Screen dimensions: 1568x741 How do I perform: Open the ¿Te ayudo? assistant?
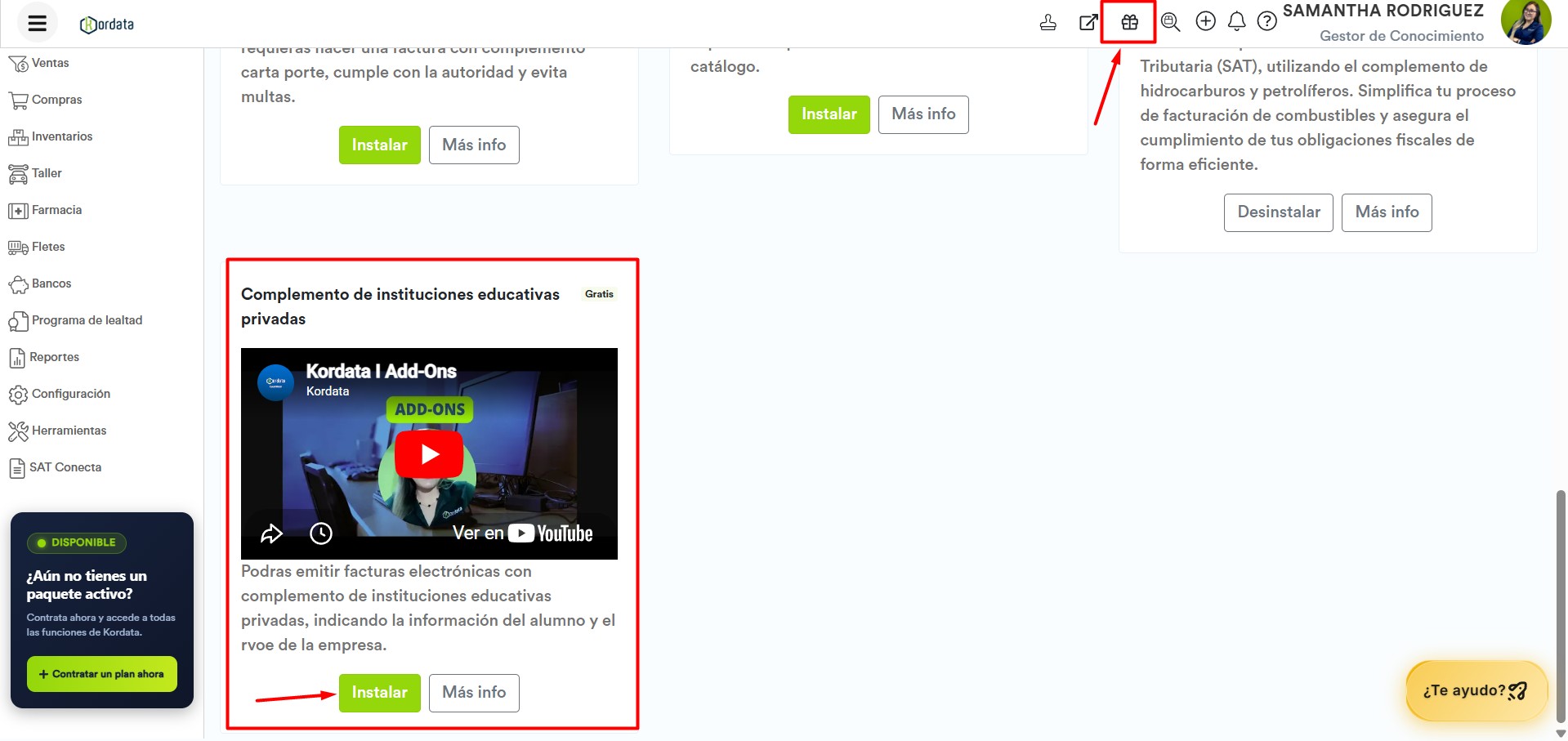pyautogui.click(x=1476, y=691)
